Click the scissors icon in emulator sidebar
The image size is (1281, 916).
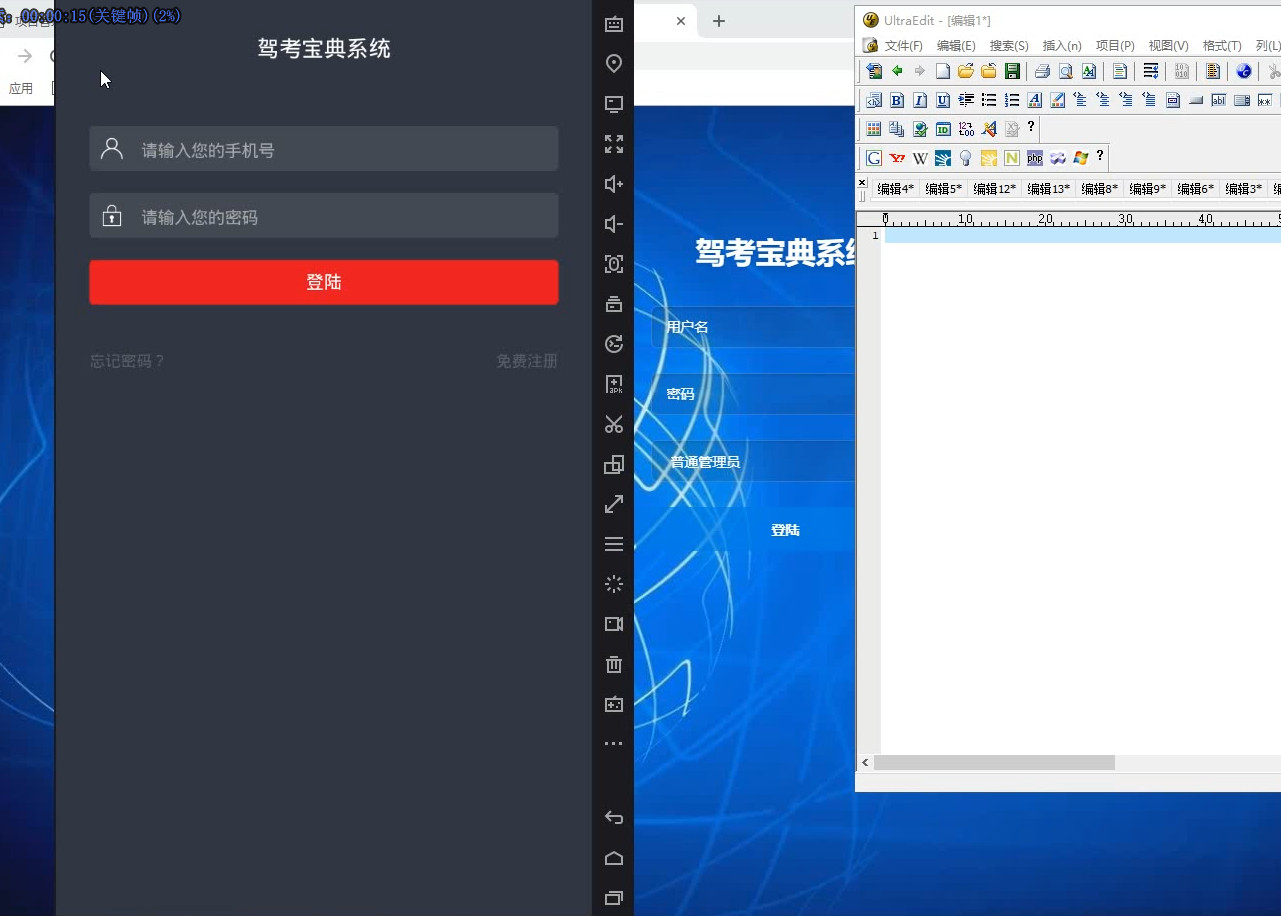click(x=614, y=424)
